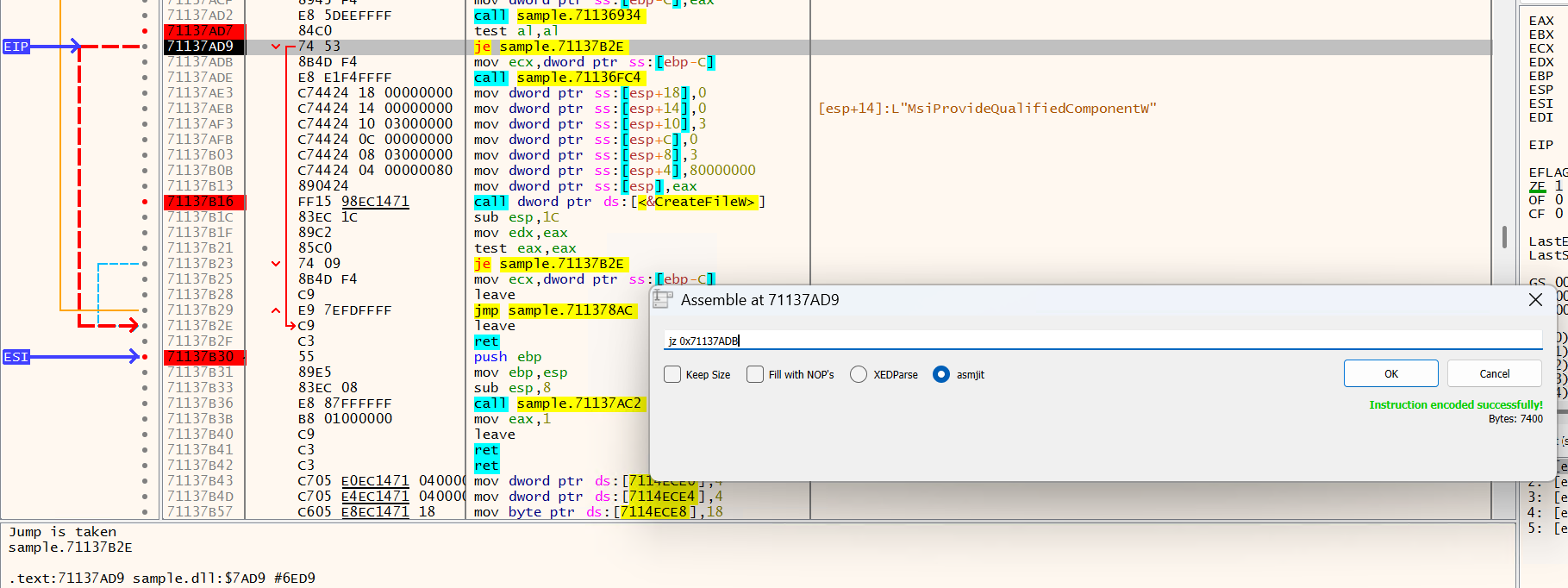
Task: Click the disassembly vertical scrollbar thumb
Action: click(1504, 236)
